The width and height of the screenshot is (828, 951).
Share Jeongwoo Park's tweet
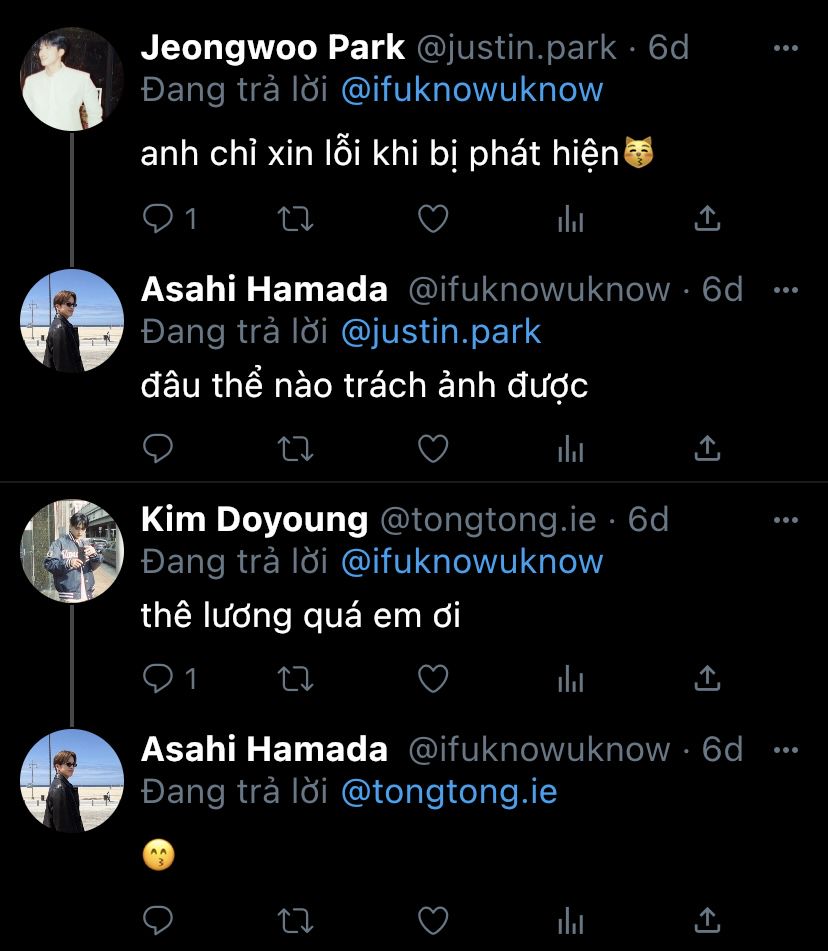pyautogui.click(x=707, y=218)
